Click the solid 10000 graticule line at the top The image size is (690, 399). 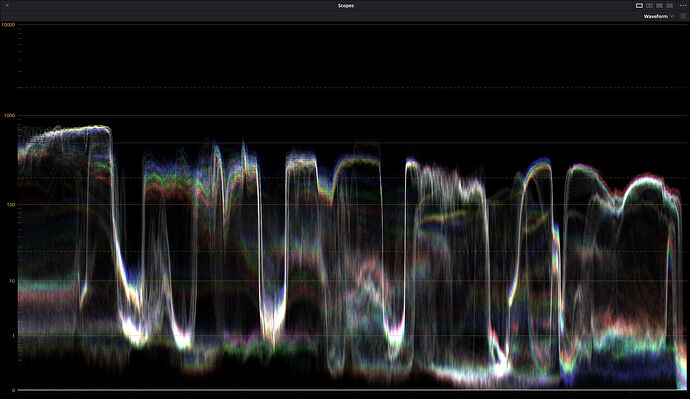(x=352, y=25)
